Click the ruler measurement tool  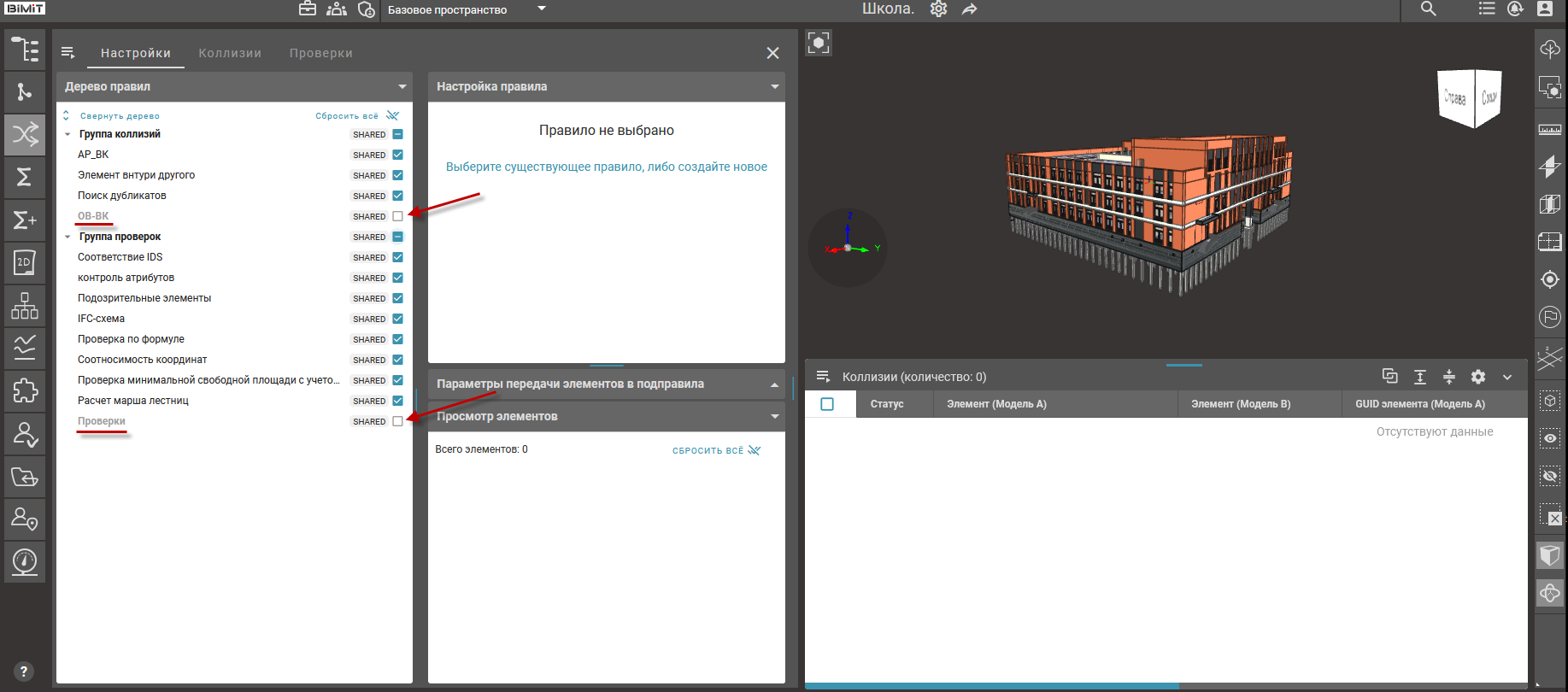(1550, 130)
